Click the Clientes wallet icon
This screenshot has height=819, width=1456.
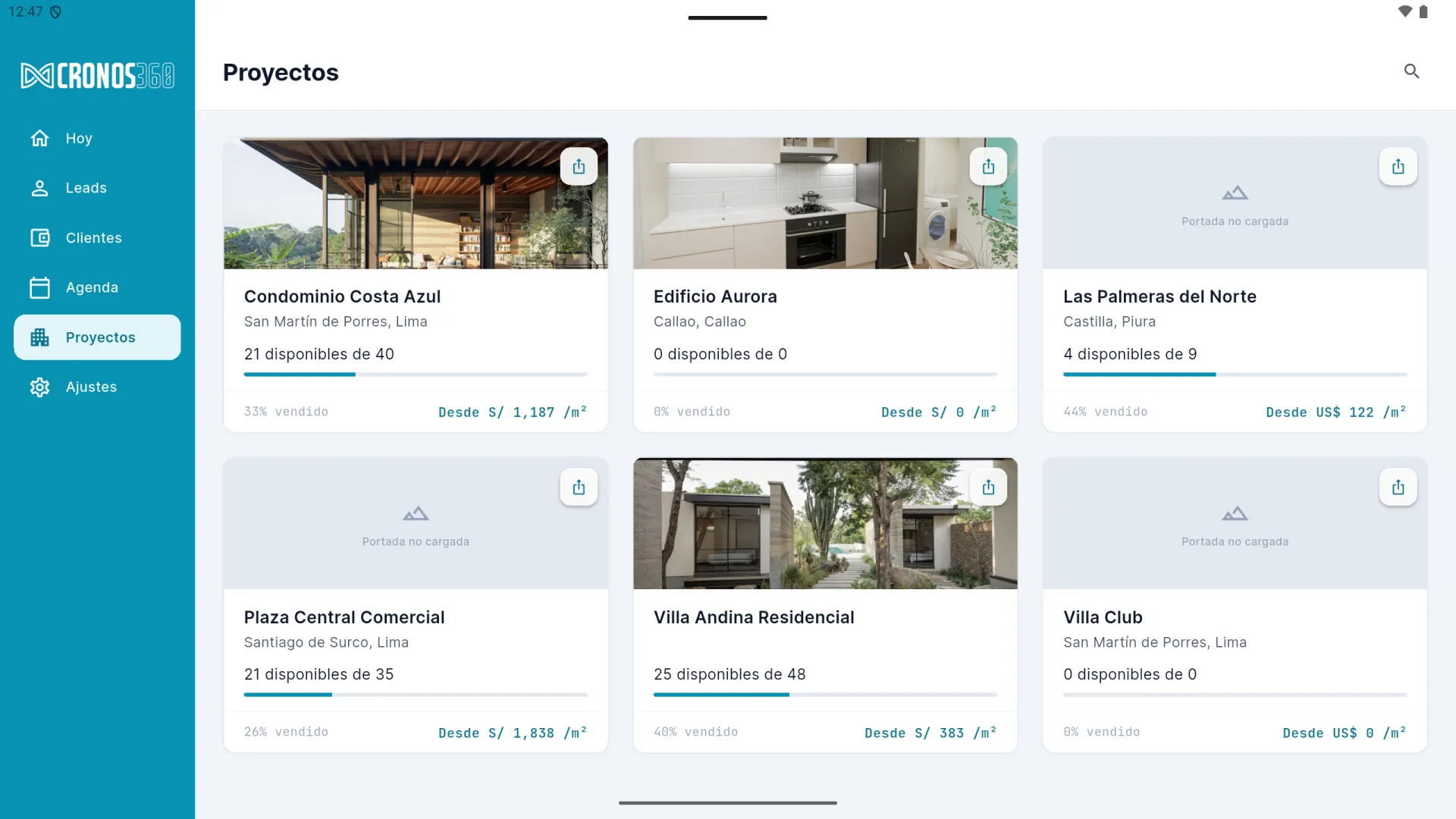pyautogui.click(x=39, y=238)
